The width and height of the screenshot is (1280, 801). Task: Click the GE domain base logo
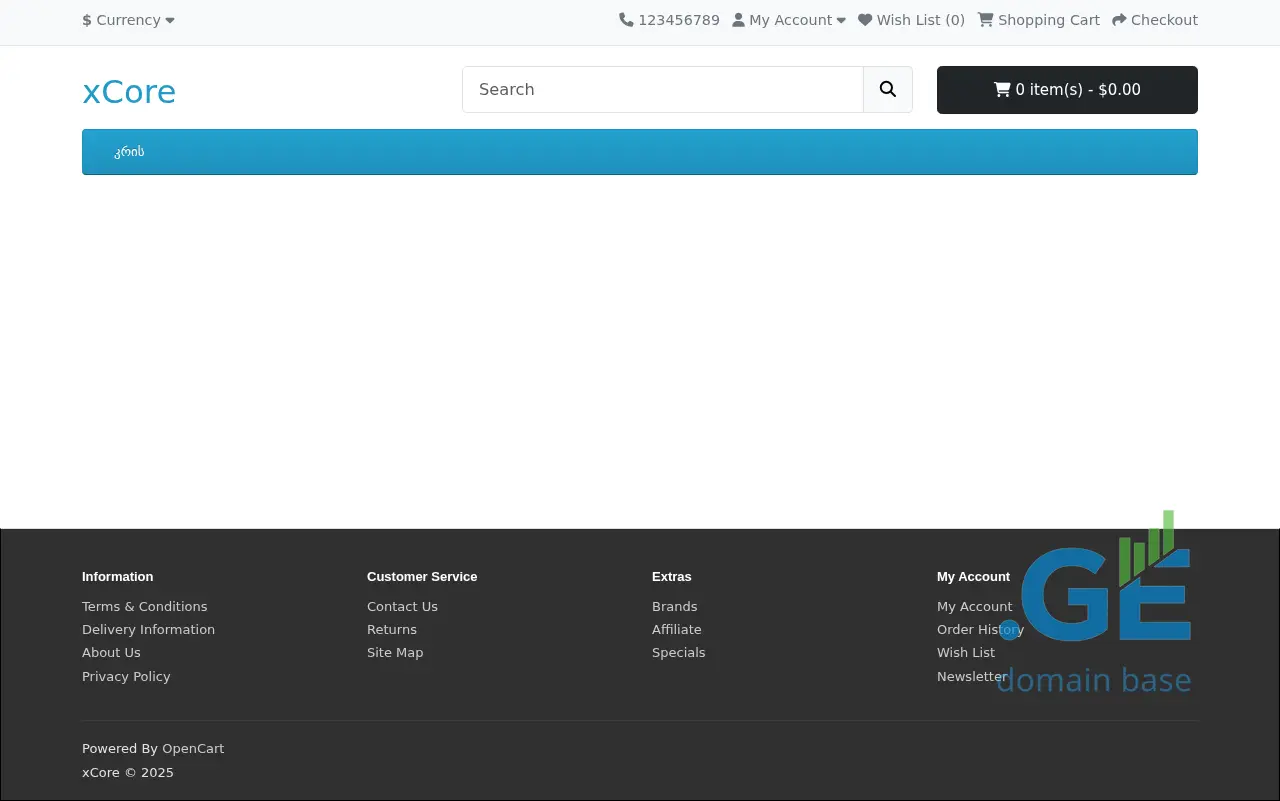point(1100,605)
